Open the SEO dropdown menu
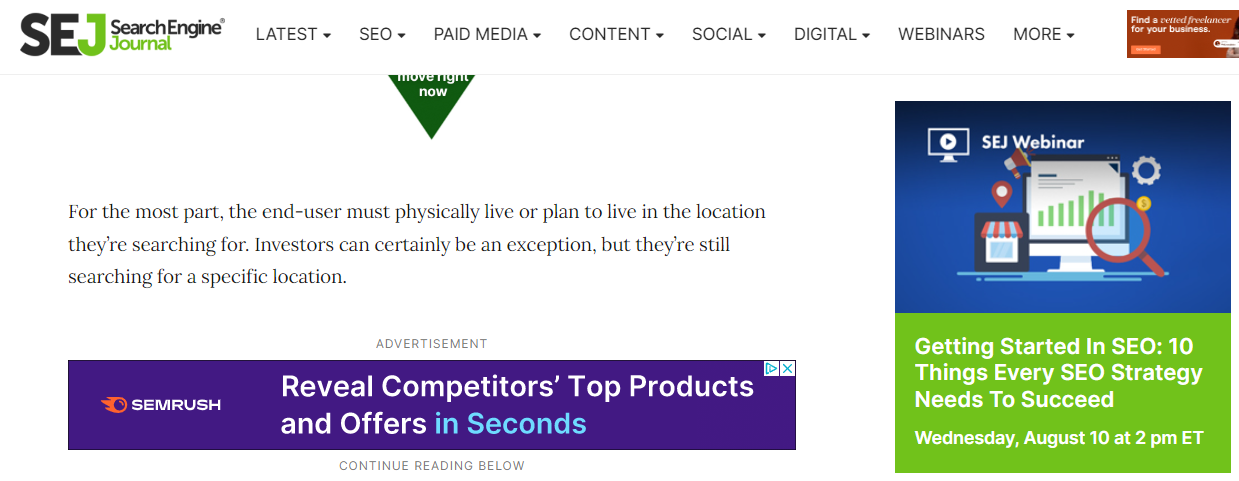1239x481 pixels. tap(382, 34)
